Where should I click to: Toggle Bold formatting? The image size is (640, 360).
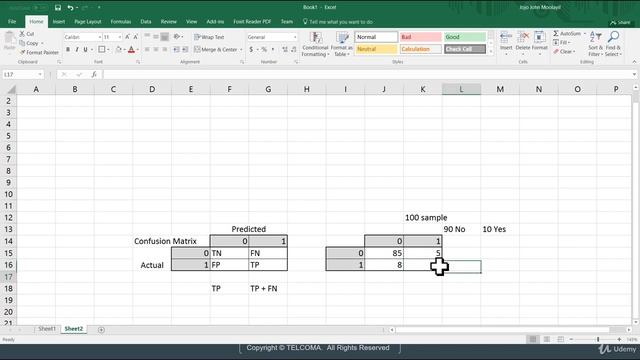pyautogui.click(x=68, y=49)
